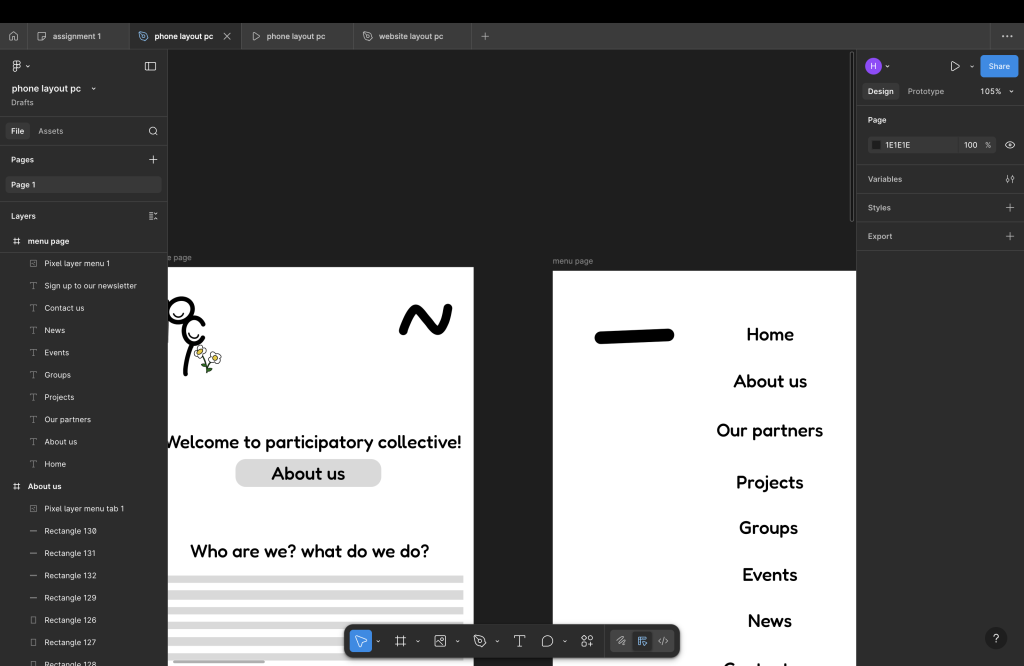The image size is (1024, 666).
Task: Add a new page with plus icon
Action: [x=153, y=159]
